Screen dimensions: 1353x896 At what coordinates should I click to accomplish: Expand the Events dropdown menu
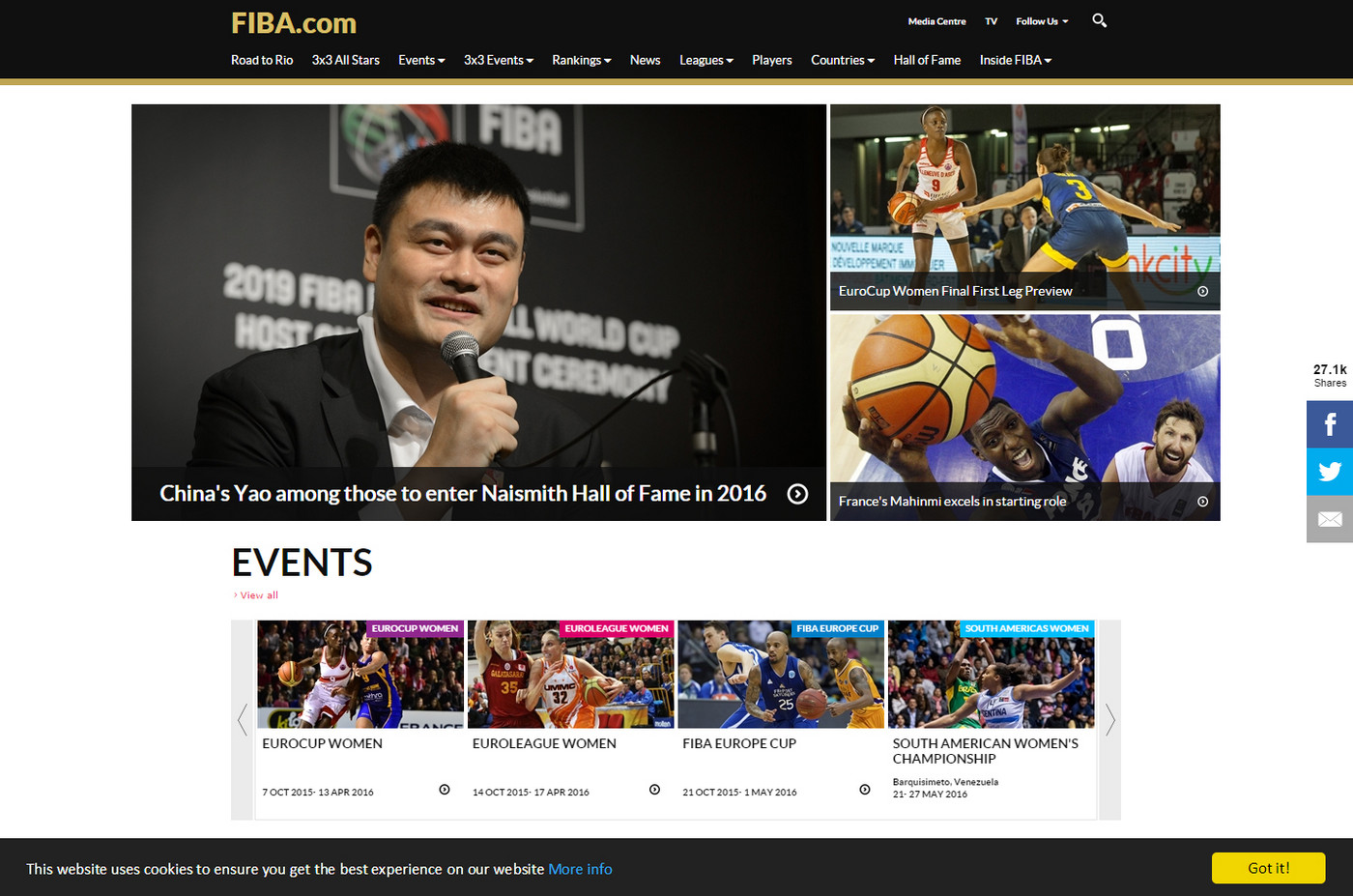(421, 60)
